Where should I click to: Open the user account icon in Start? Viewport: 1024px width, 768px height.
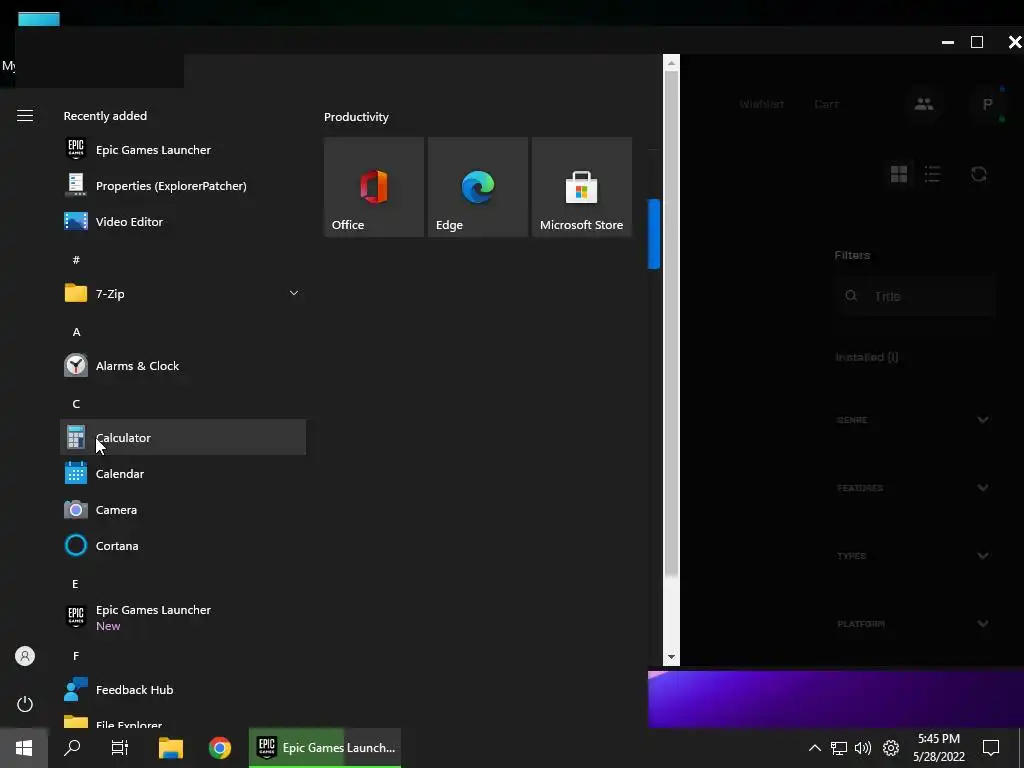click(x=25, y=656)
